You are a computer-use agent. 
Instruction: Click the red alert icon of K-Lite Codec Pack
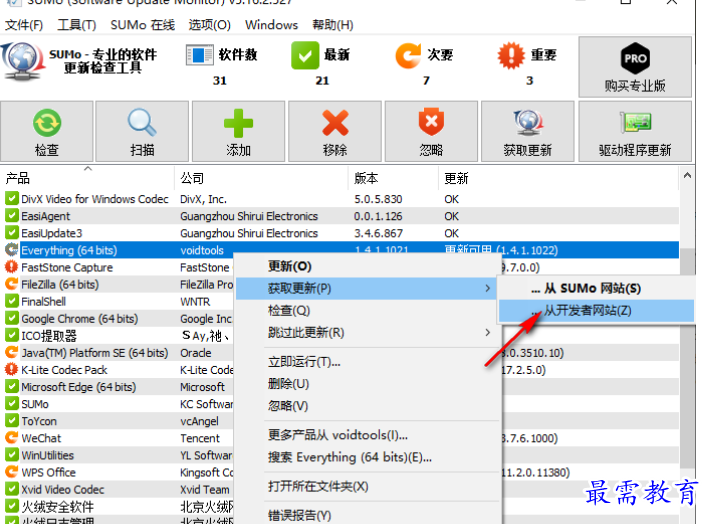[12, 370]
